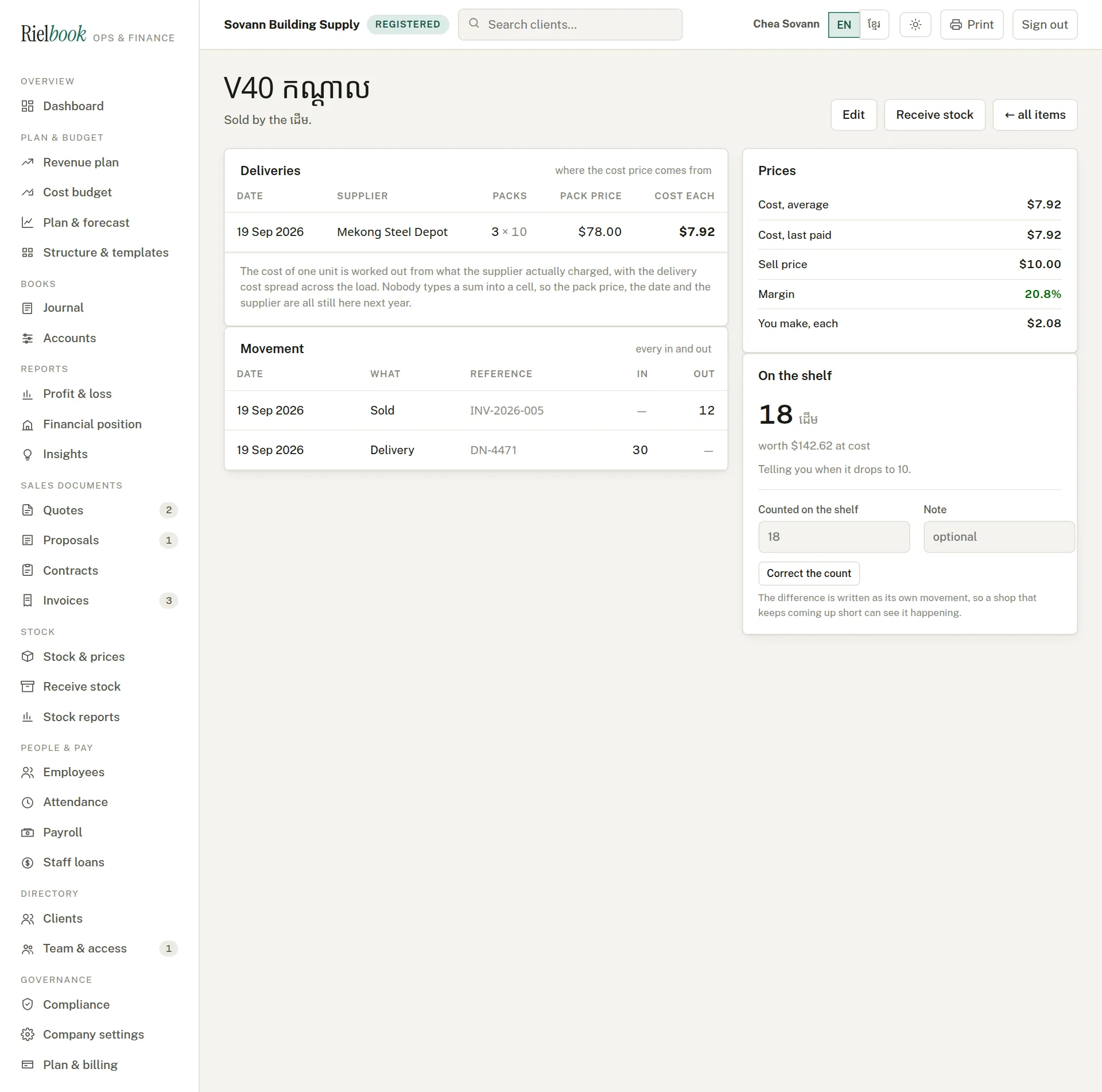This screenshot has height=1092, width=1102.
Task: Focus the Search clients field
Action: pos(570,25)
